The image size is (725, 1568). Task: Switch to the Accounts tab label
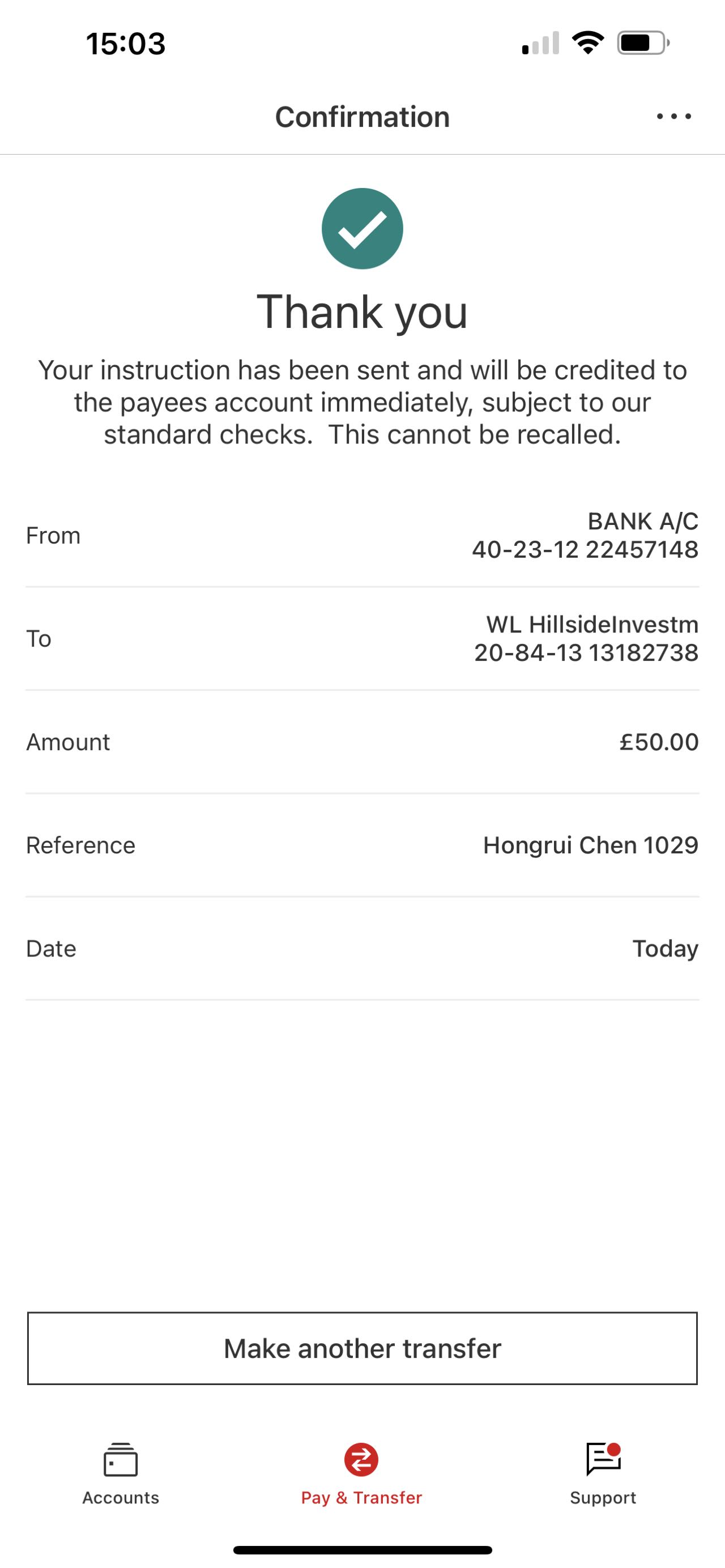tap(121, 1497)
